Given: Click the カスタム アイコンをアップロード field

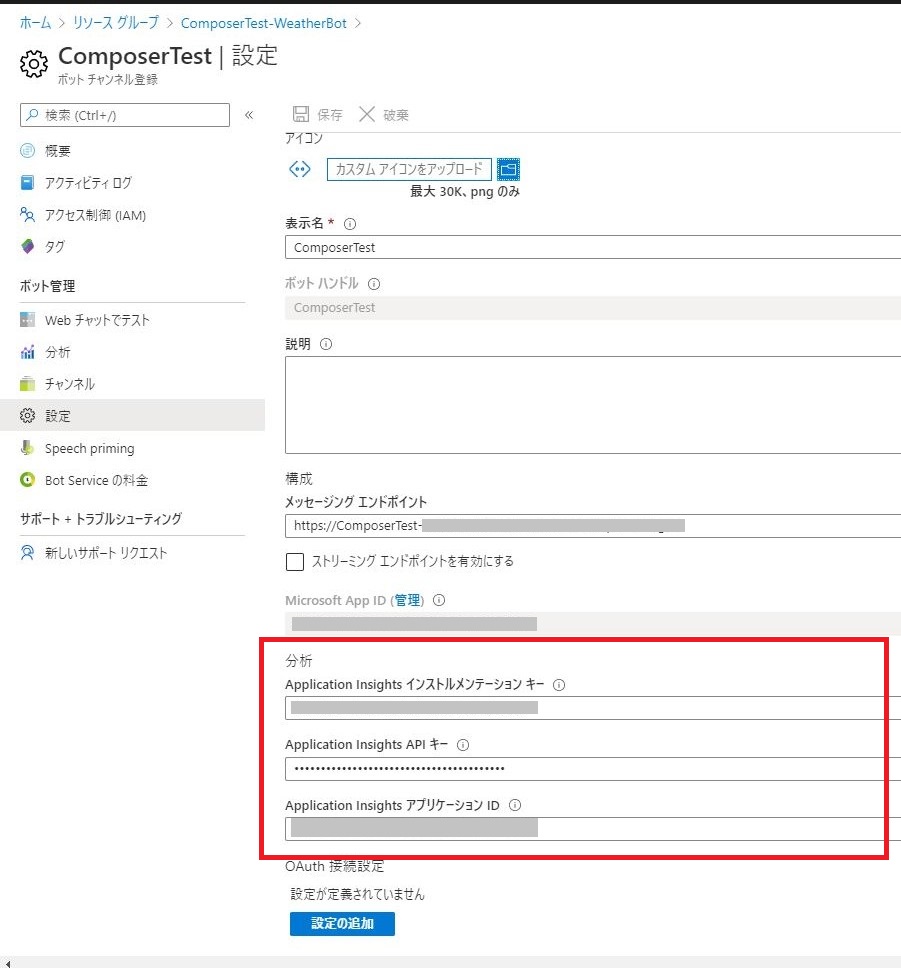Looking at the screenshot, I should 409,169.
